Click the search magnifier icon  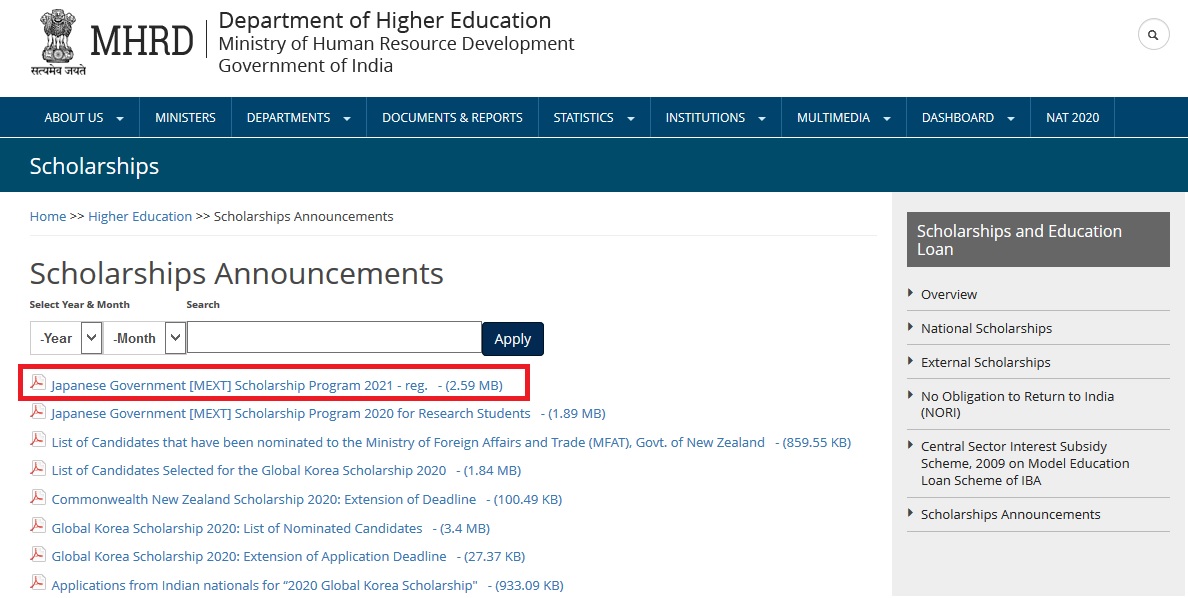coord(1153,35)
